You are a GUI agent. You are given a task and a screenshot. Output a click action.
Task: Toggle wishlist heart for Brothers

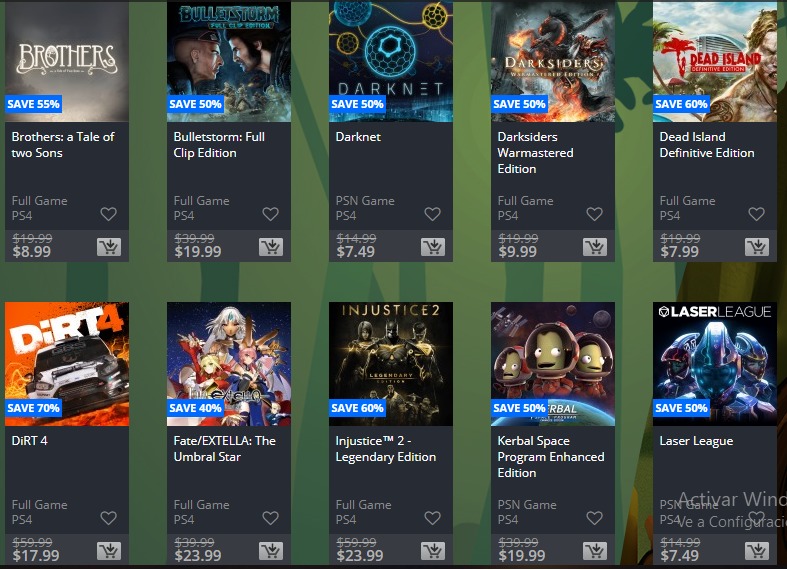pyautogui.click(x=108, y=214)
